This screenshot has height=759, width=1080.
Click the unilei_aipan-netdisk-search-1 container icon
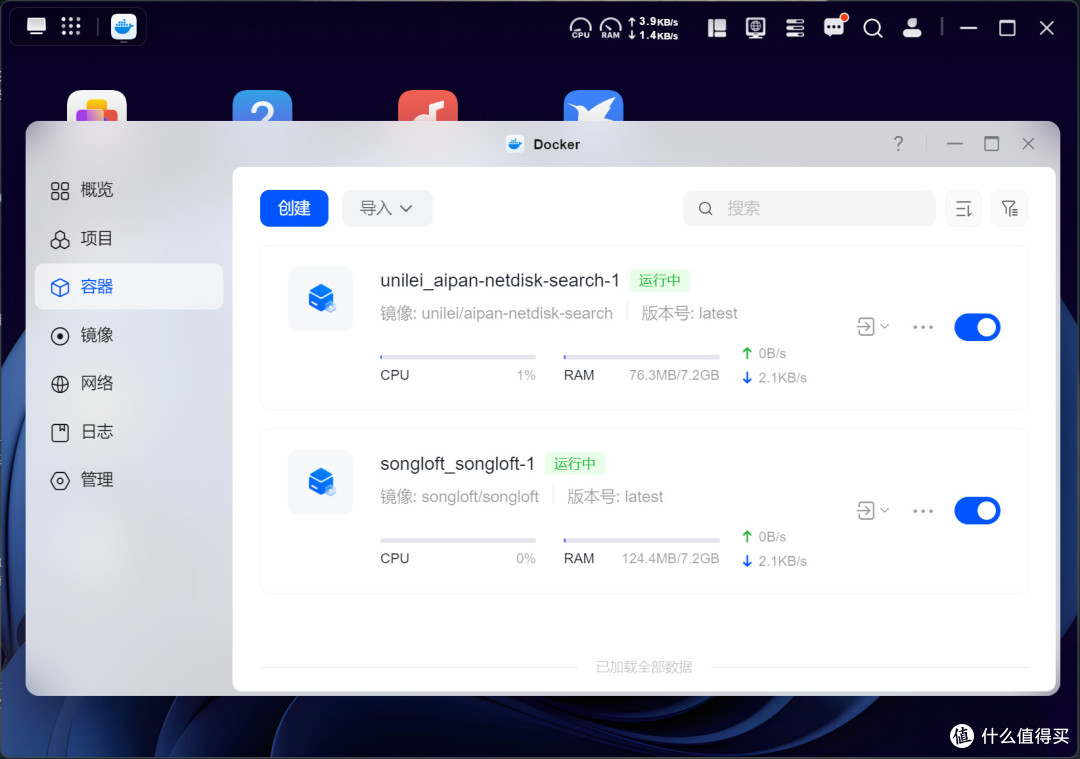(x=321, y=299)
